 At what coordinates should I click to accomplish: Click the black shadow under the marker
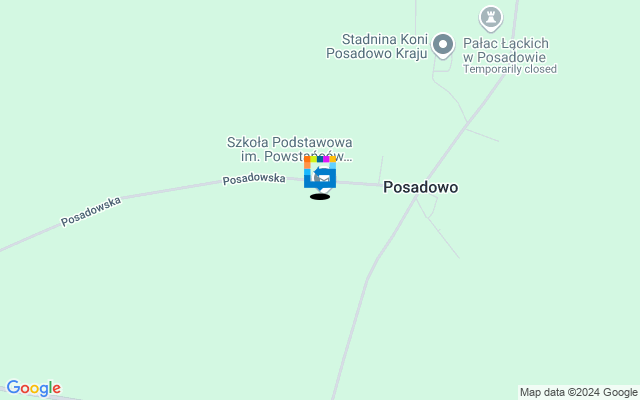point(320,197)
